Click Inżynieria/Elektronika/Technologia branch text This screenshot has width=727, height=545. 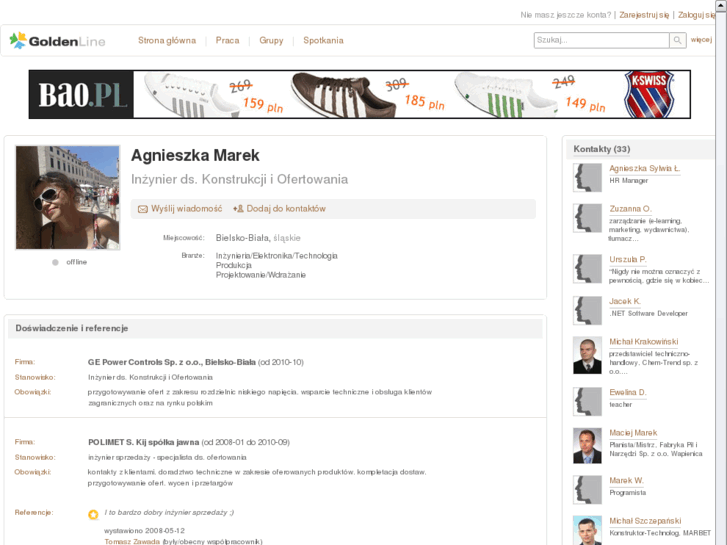(x=276, y=256)
